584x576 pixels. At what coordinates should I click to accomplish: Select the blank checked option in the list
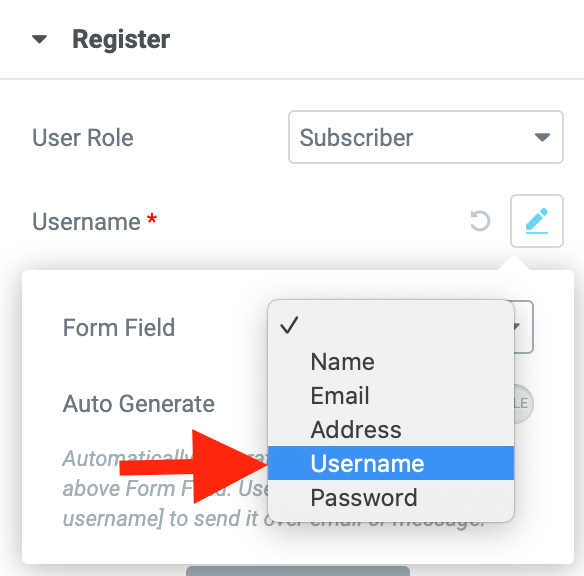tap(391, 325)
